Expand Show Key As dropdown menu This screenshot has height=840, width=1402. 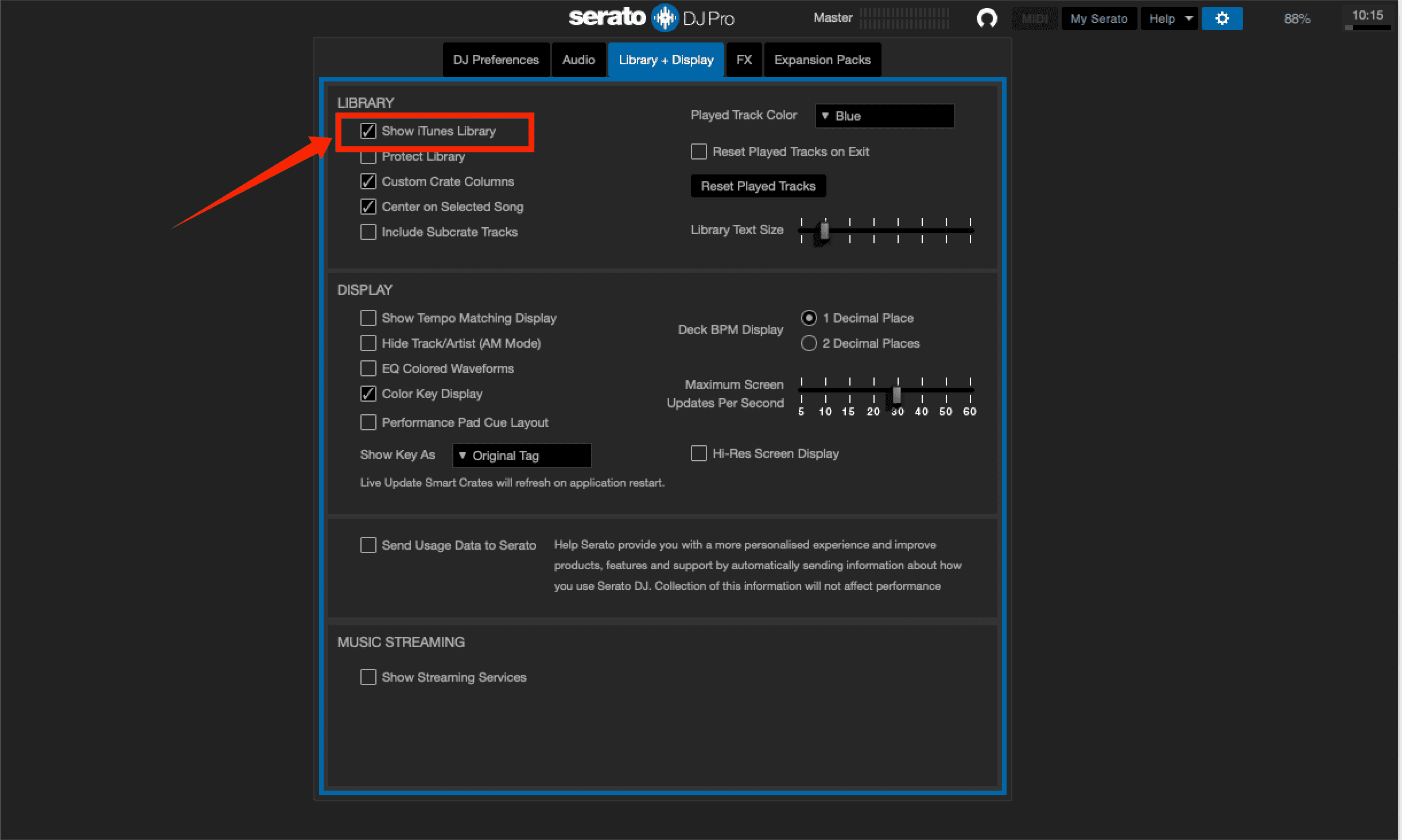pyautogui.click(x=521, y=454)
